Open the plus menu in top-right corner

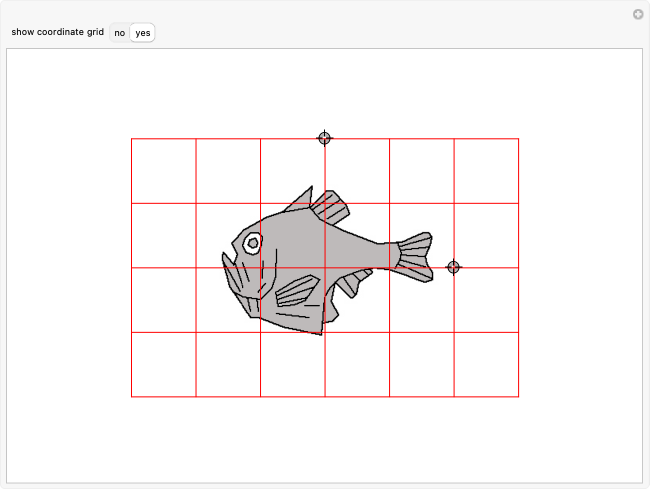(x=637, y=14)
